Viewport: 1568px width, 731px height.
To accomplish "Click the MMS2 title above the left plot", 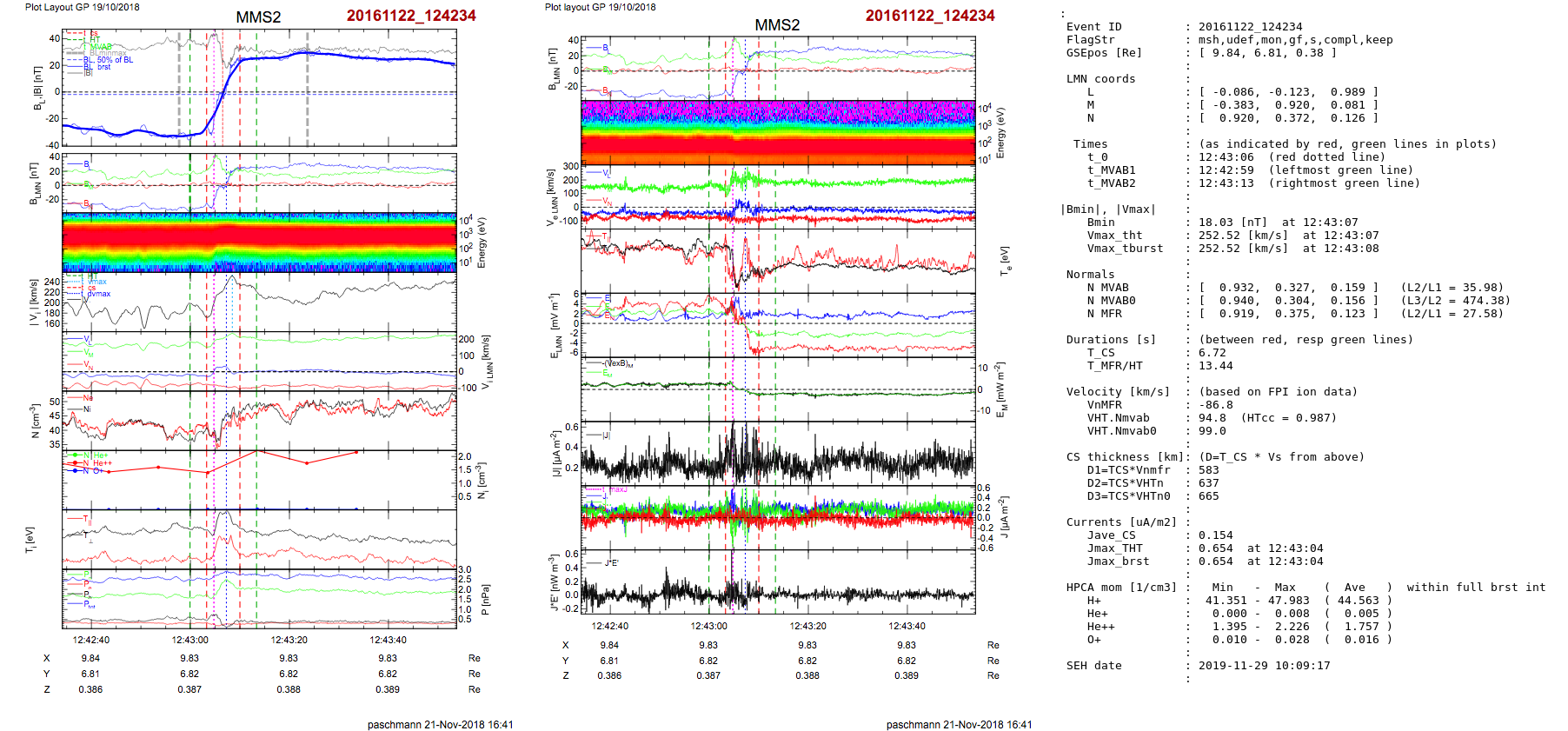I will click(x=258, y=17).
